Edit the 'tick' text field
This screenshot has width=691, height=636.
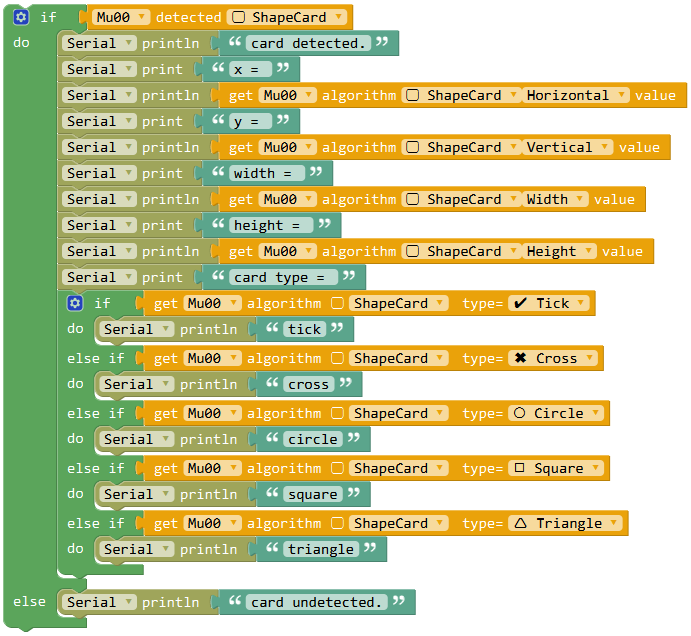(305, 329)
